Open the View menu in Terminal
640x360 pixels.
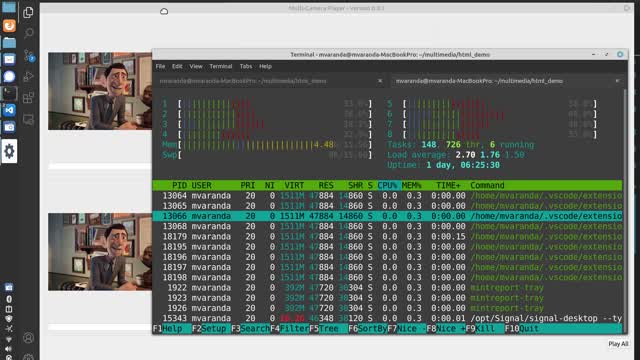[196, 66]
